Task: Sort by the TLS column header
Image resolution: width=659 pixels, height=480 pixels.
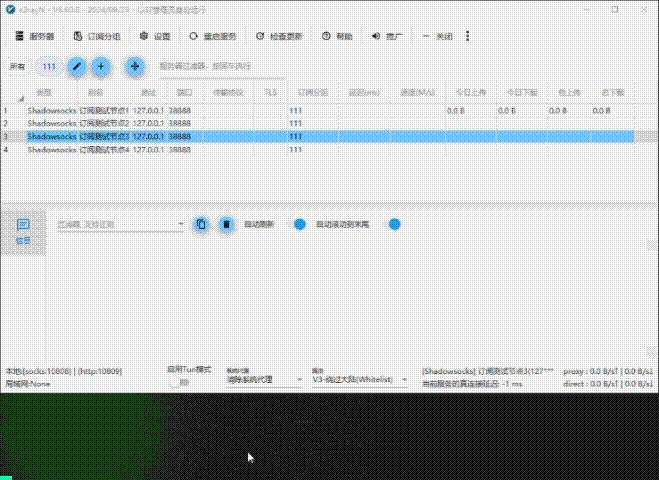Action: (x=271, y=92)
